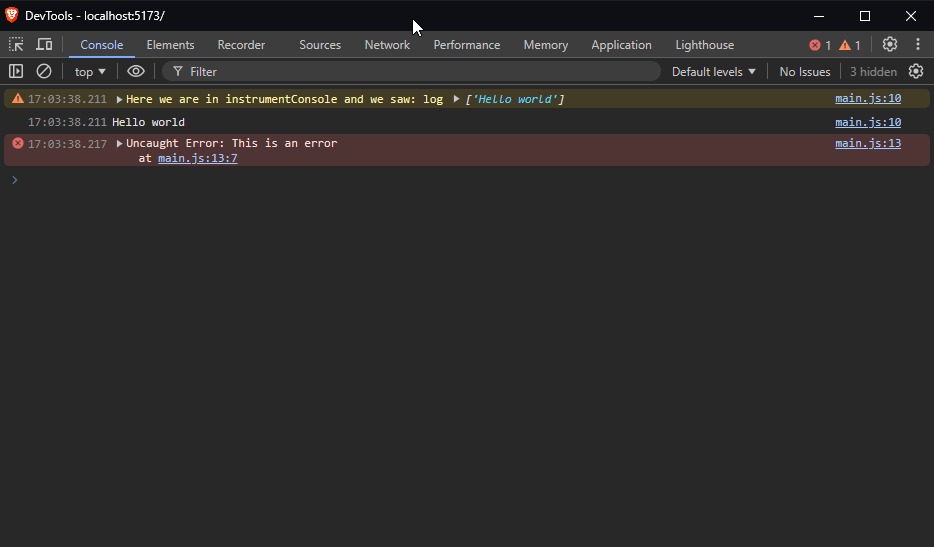The height and width of the screenshot is (547, 934).
Task: Open the Default levels dropdown
Action: pos(713,72)
